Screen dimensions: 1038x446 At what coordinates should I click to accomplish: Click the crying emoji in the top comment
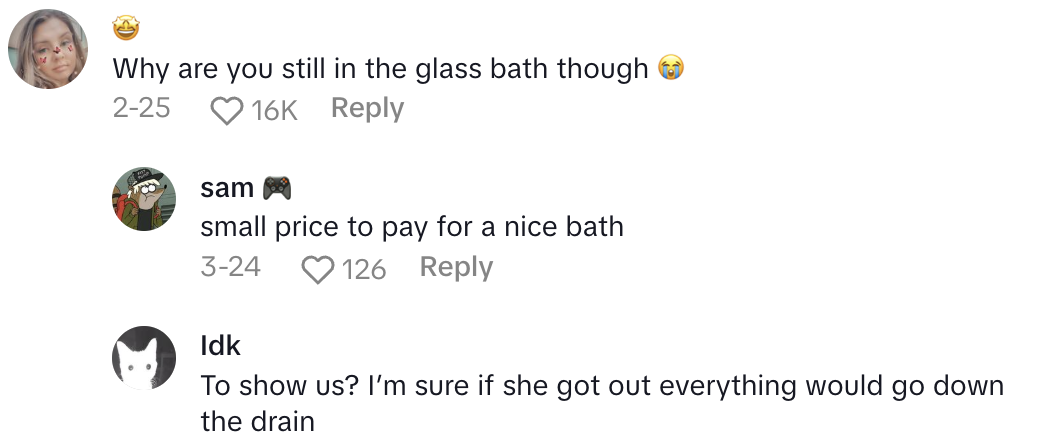click(670, 69)
